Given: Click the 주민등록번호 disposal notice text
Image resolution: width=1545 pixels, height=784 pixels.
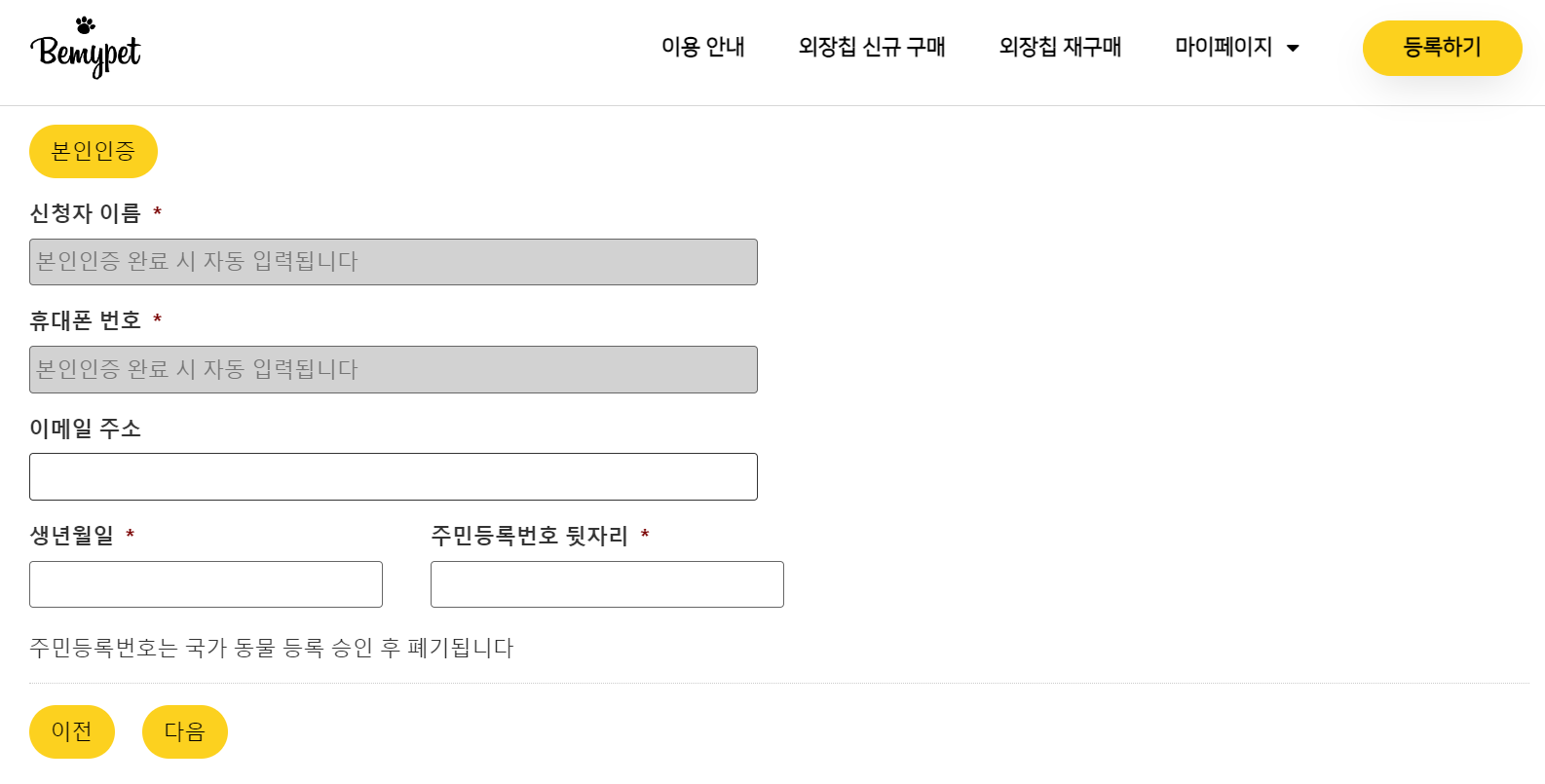Looking at the screenshot, I should [x=271, y=648].
